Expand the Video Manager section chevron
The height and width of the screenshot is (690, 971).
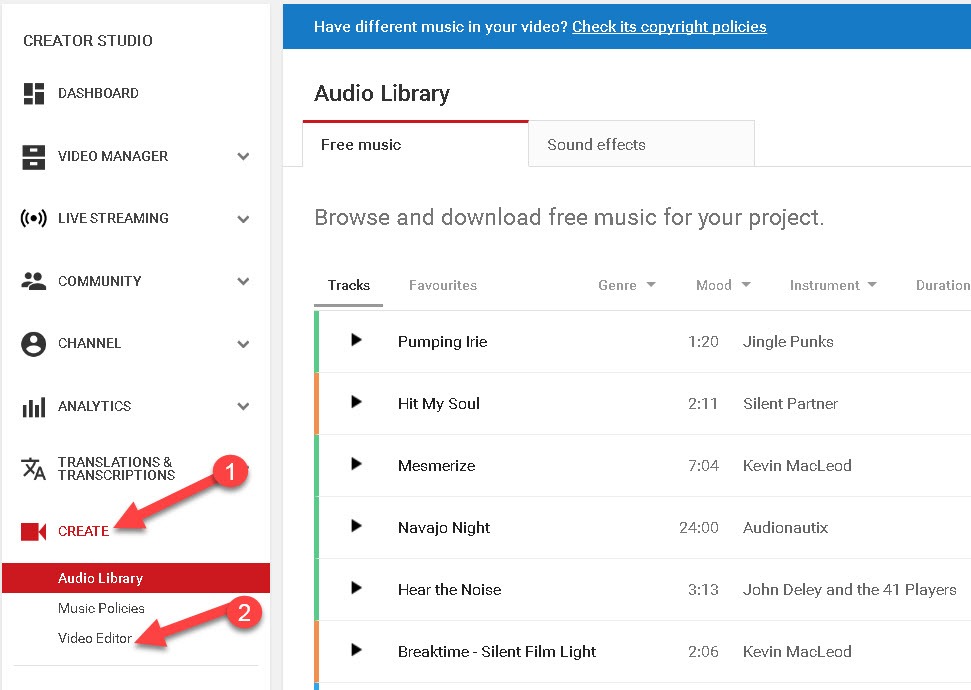click(x=243, y=157)
